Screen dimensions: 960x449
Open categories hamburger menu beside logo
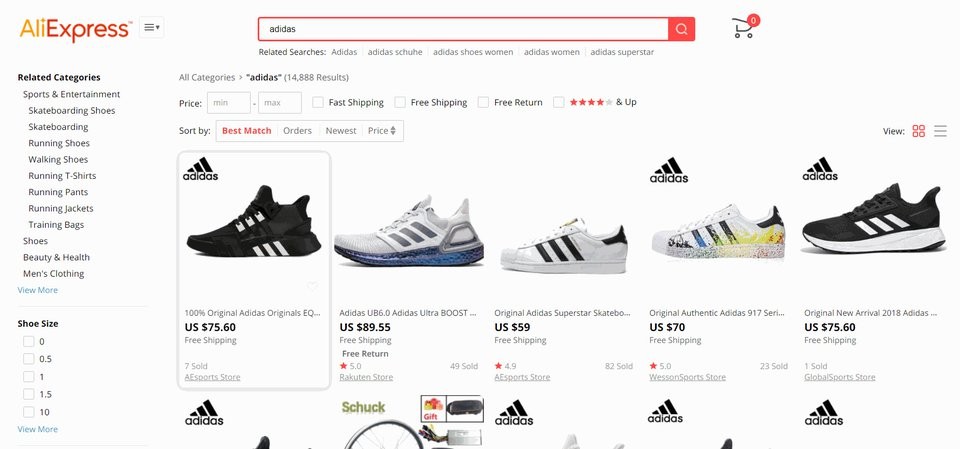coord(152,28)
